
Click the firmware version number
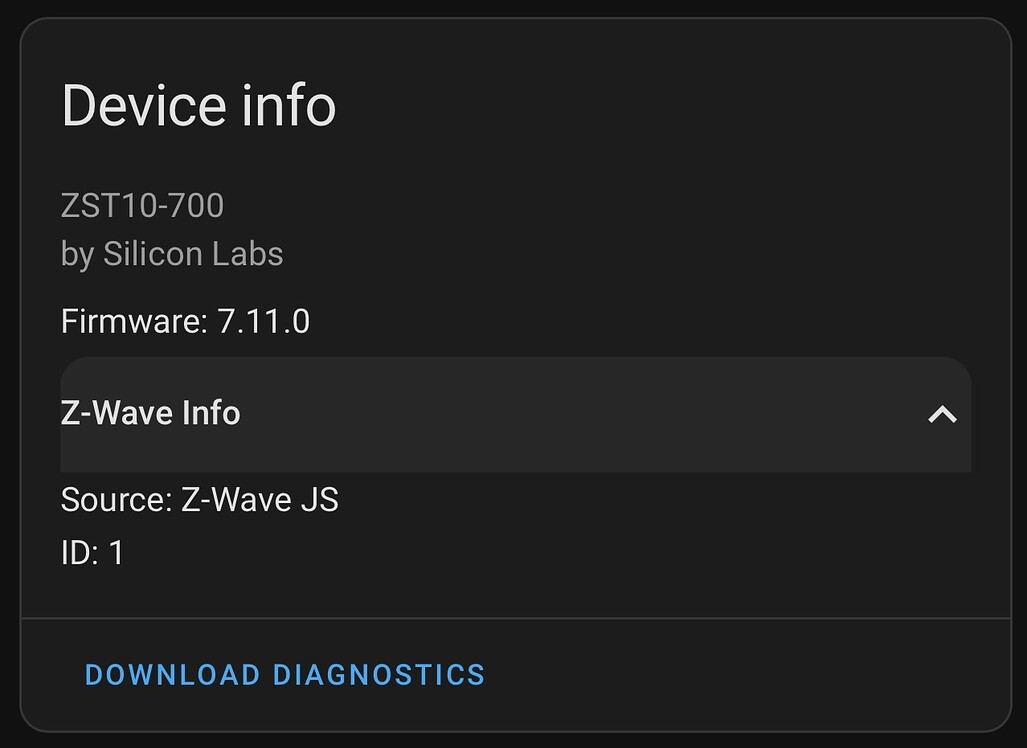[x=265, y=321]
